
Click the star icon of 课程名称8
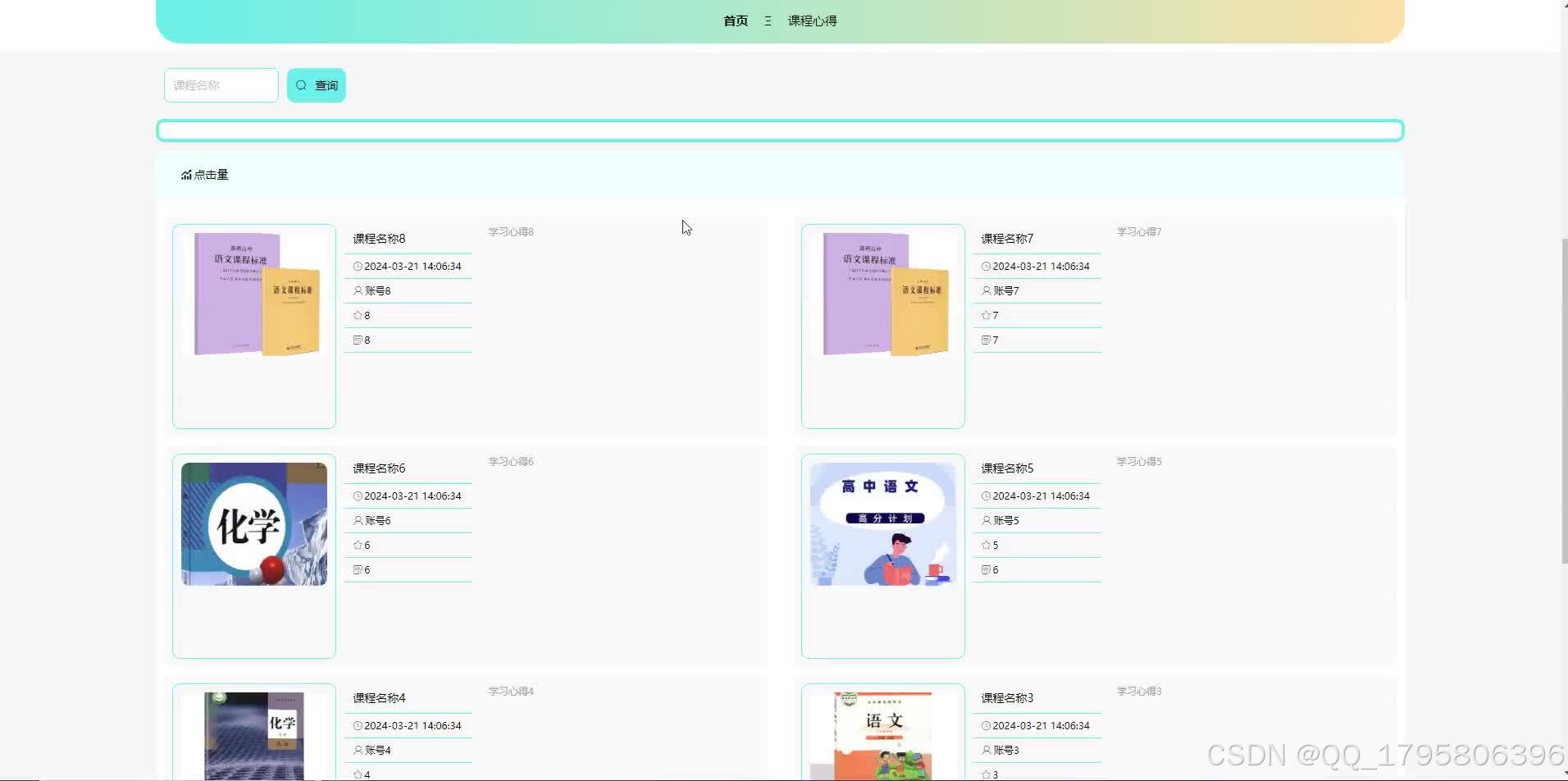(x=358, y=316)
